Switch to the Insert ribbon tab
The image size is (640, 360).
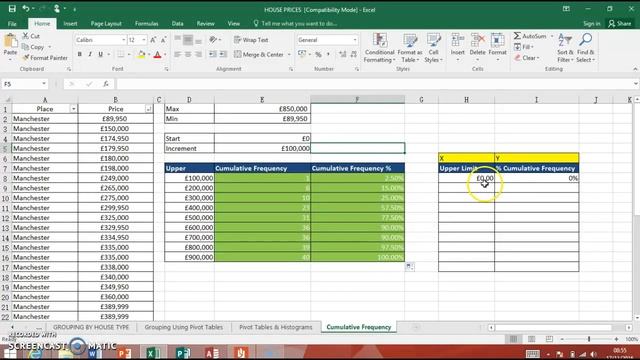pyautogui.click(x=70, y=24)
